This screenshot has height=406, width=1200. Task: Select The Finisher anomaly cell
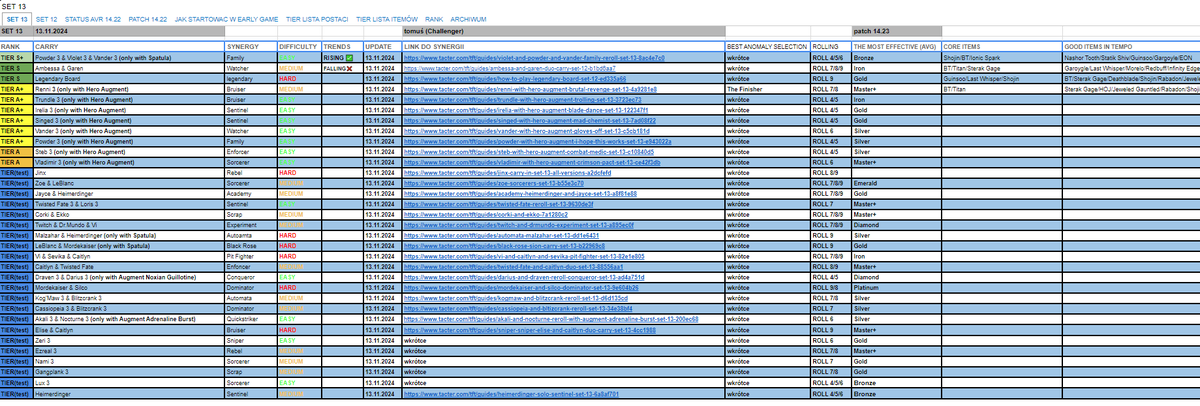coord(767,89)
